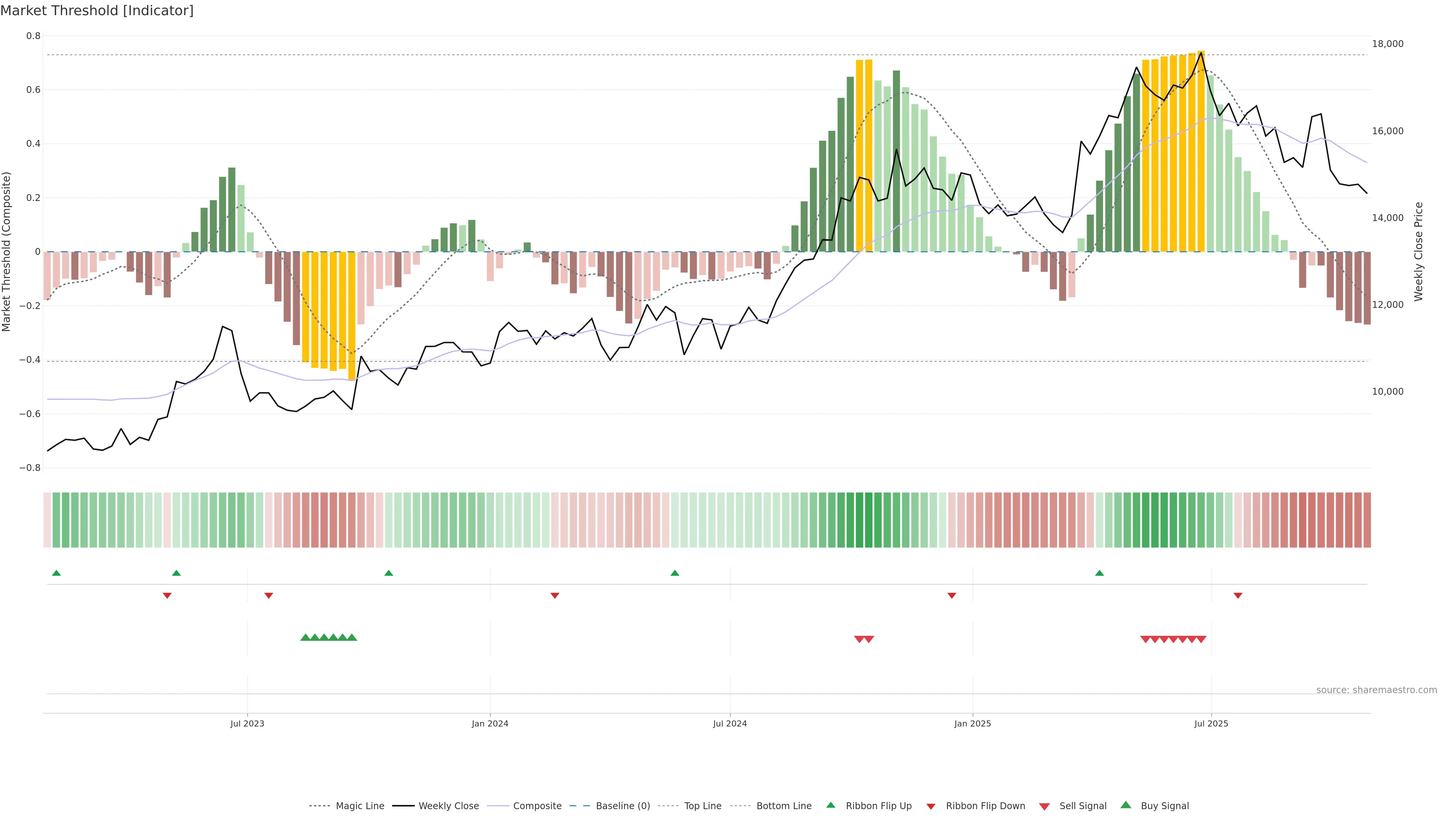
Task: Click the Jan 2024 x-axis label
Action: coord(490,723)
